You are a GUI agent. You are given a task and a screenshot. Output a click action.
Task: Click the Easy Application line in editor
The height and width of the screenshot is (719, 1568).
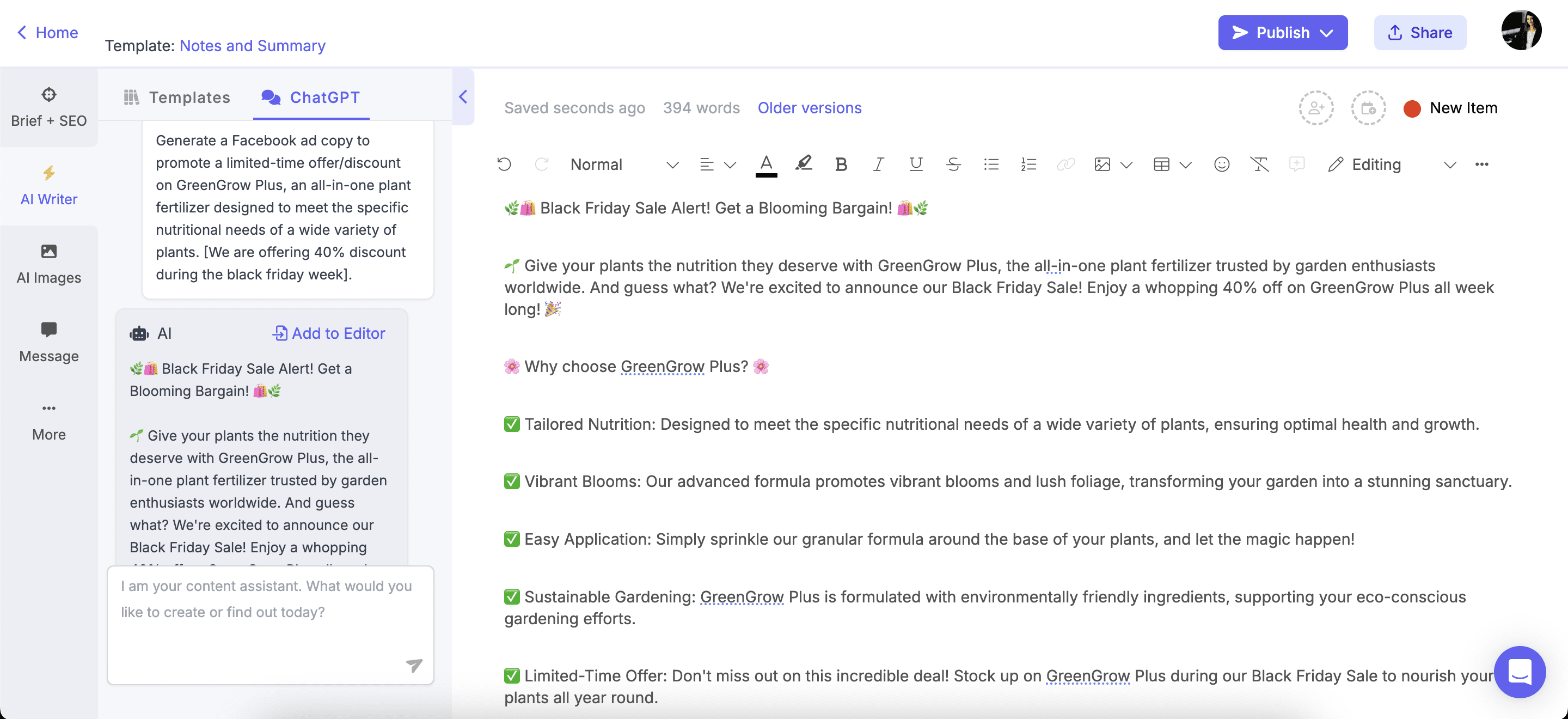tap(929, 539)
